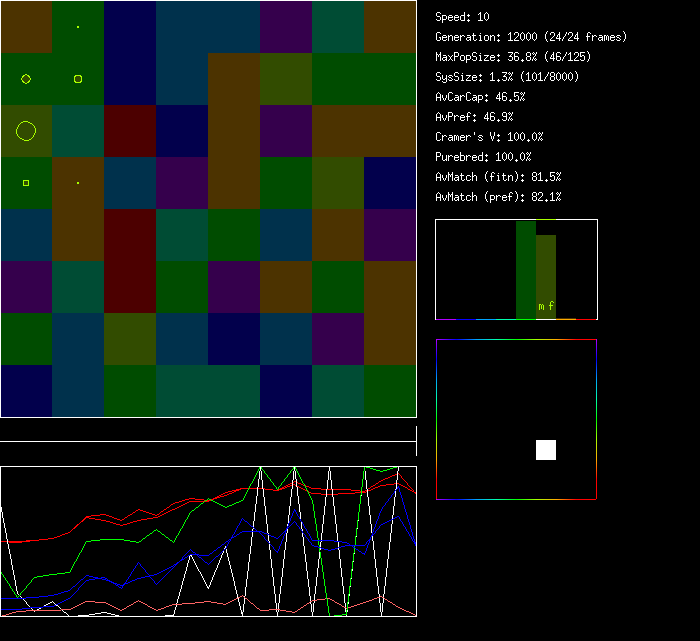Screen dimensions: 700x641
Task: Click the 'f' label in the histogram
Action: pyautogui.click(x=551, y=307)
